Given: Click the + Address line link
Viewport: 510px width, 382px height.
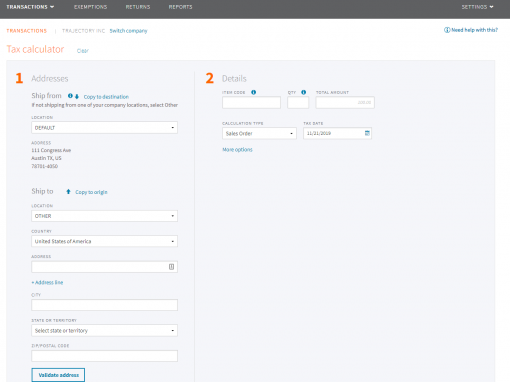Looking at the screenshot, I should 47,282.
